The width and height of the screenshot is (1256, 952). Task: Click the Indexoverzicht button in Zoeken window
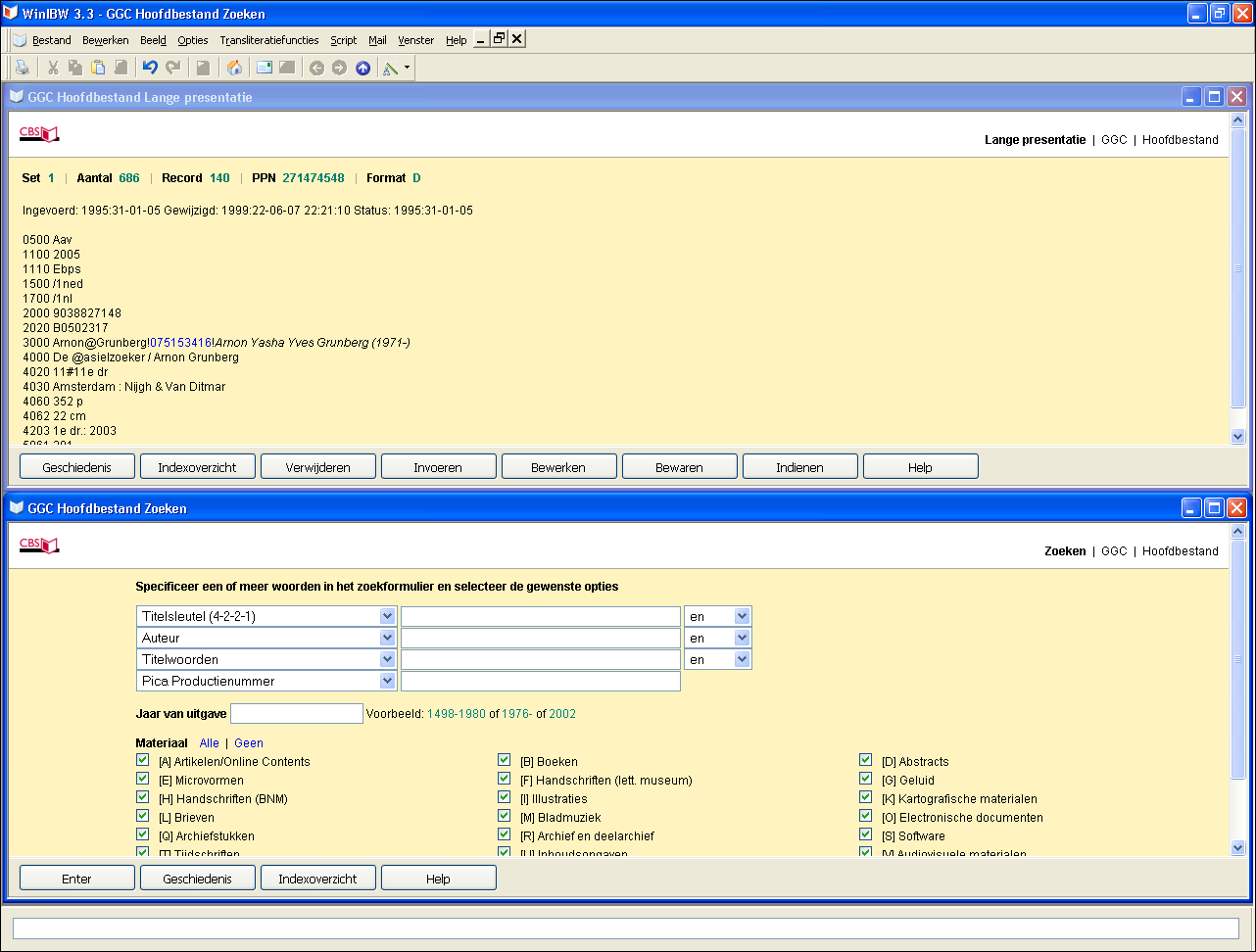(x=317, y=879)
